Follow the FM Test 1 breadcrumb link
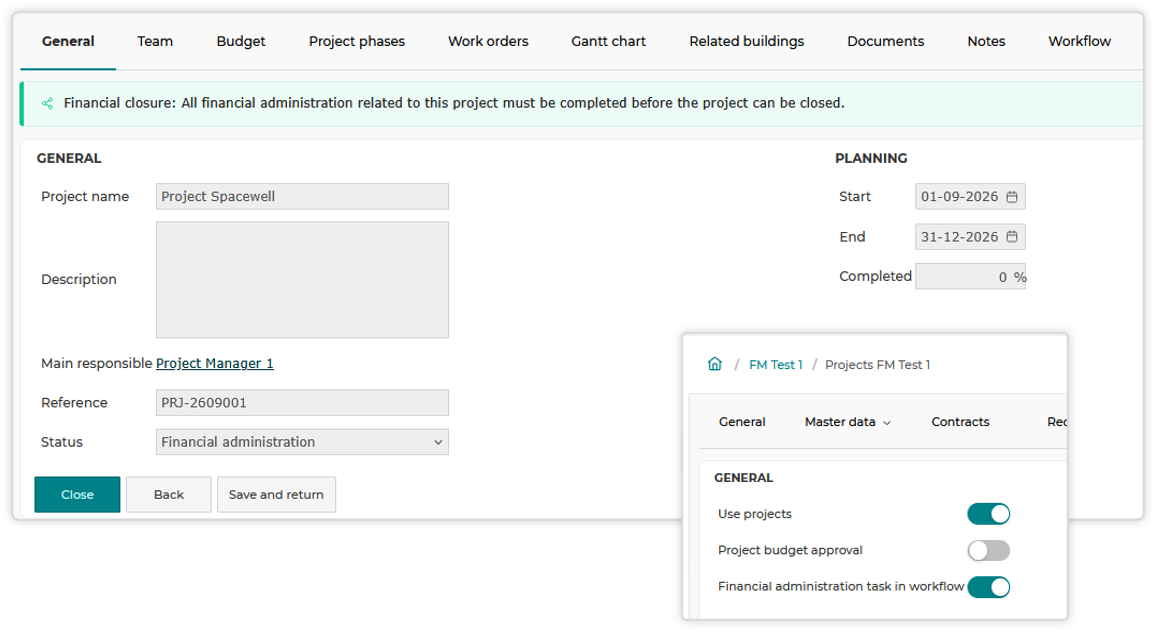The image size is (1156, 632). (776, 364)
